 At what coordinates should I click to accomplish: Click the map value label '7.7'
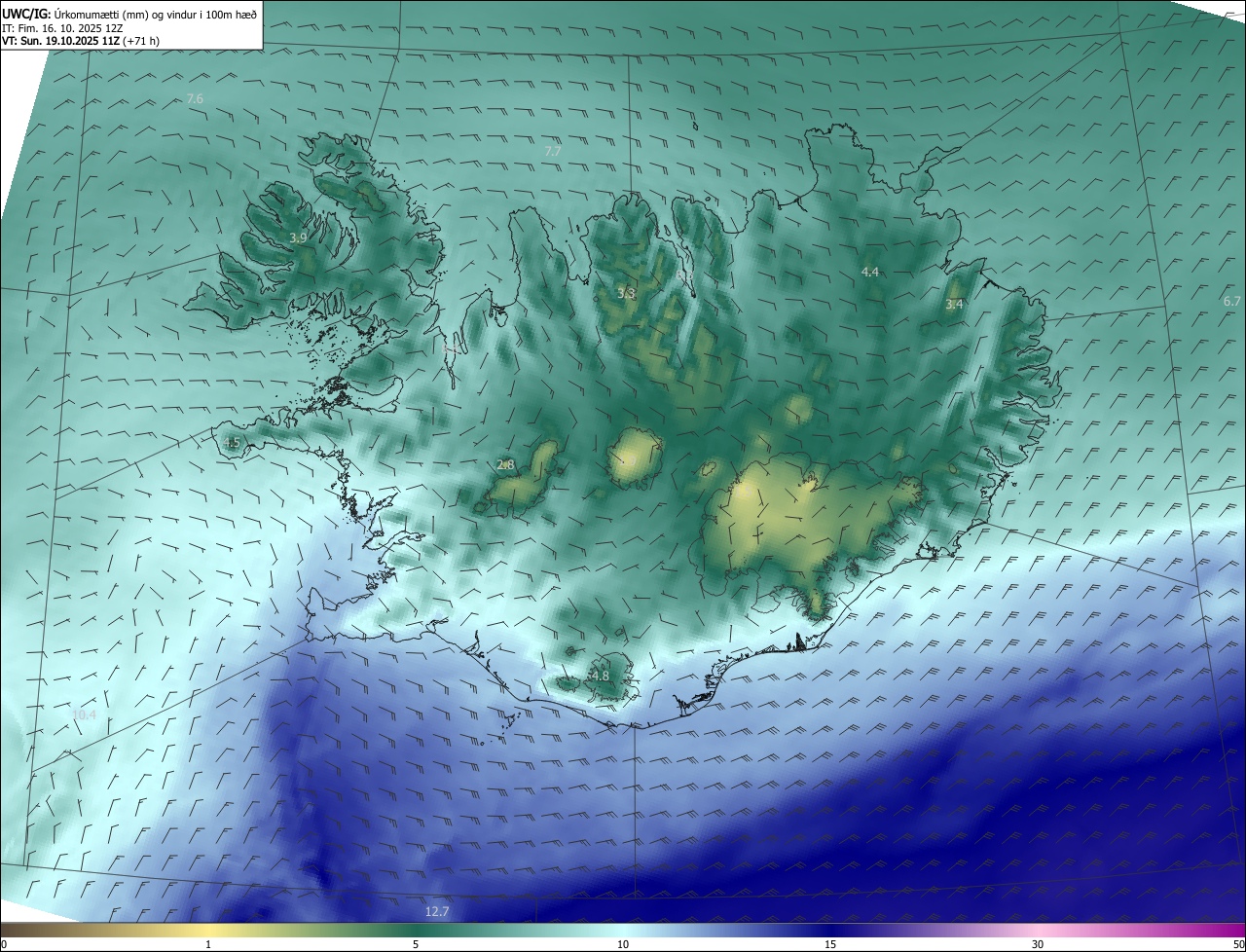pos(553,151)
